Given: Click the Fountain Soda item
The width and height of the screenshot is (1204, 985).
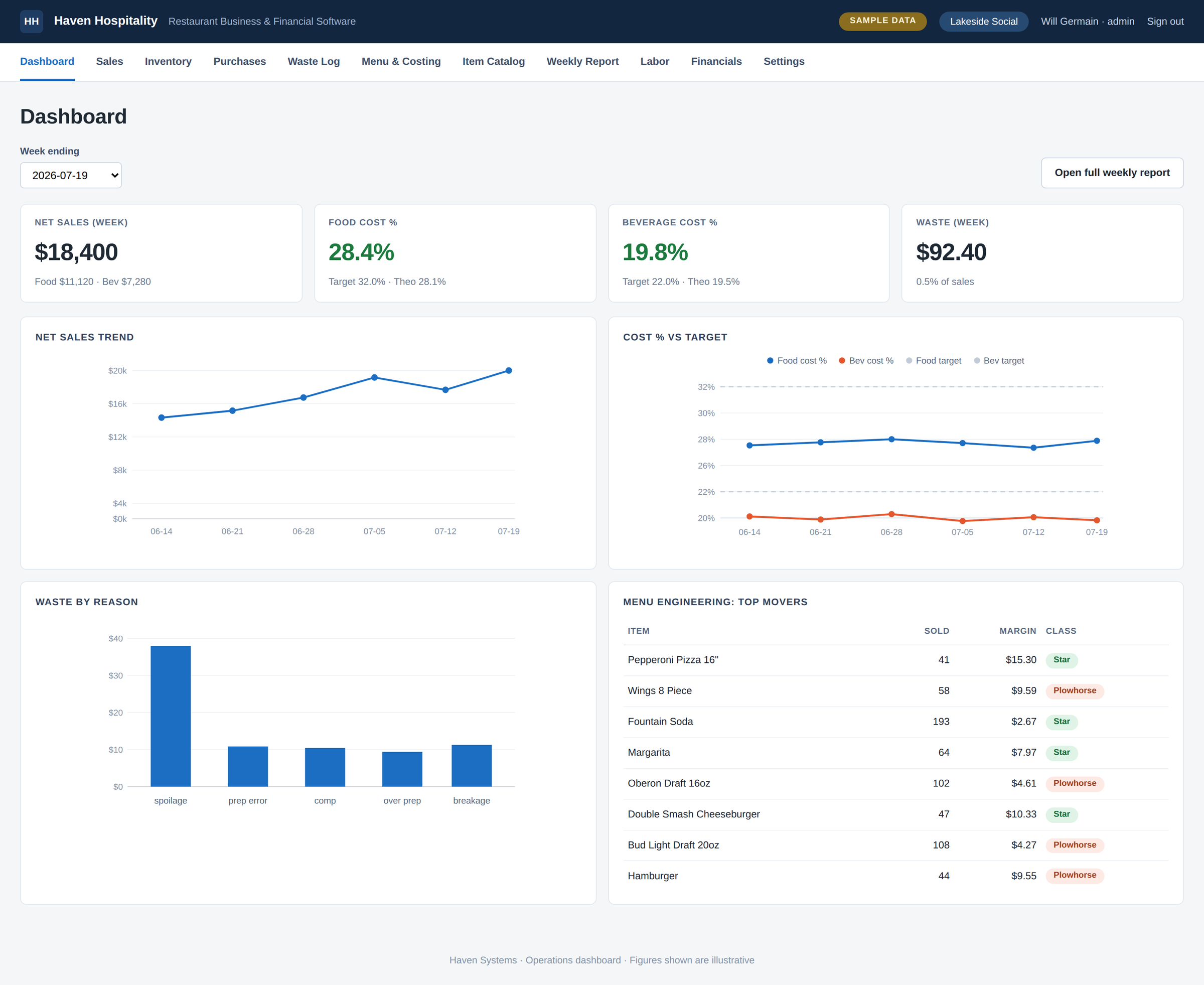Looking at the screenshot, I should [x=660, y=722].
